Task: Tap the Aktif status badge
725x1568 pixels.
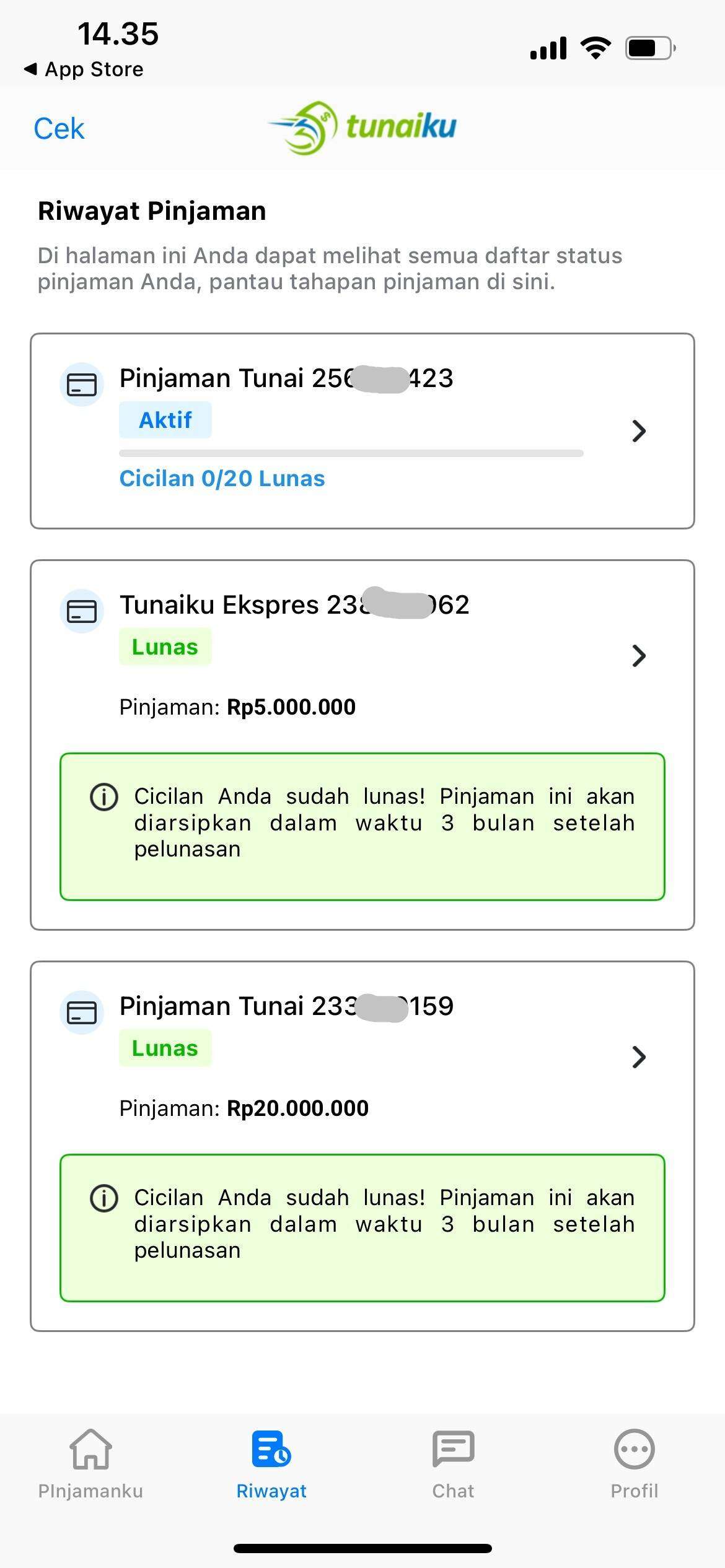Action: 165,420
